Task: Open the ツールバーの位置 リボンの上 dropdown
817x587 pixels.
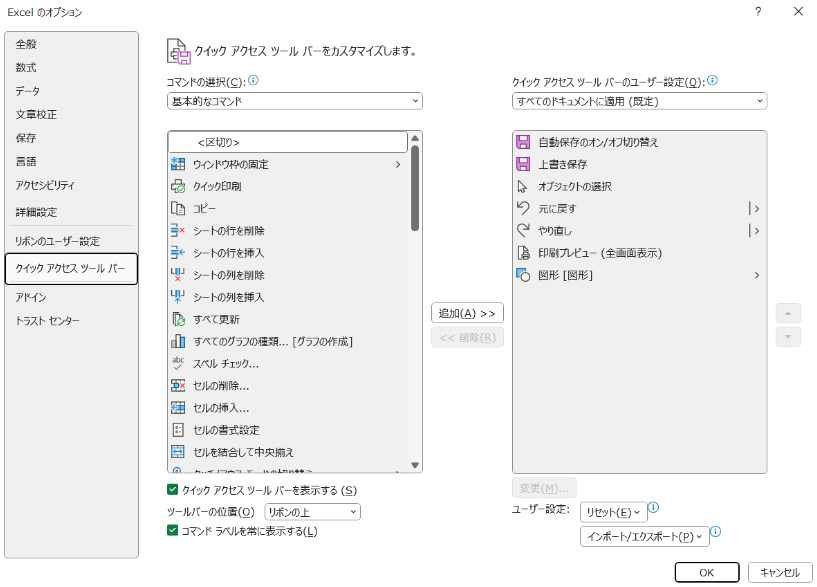Action: click(x=313, y=512)
